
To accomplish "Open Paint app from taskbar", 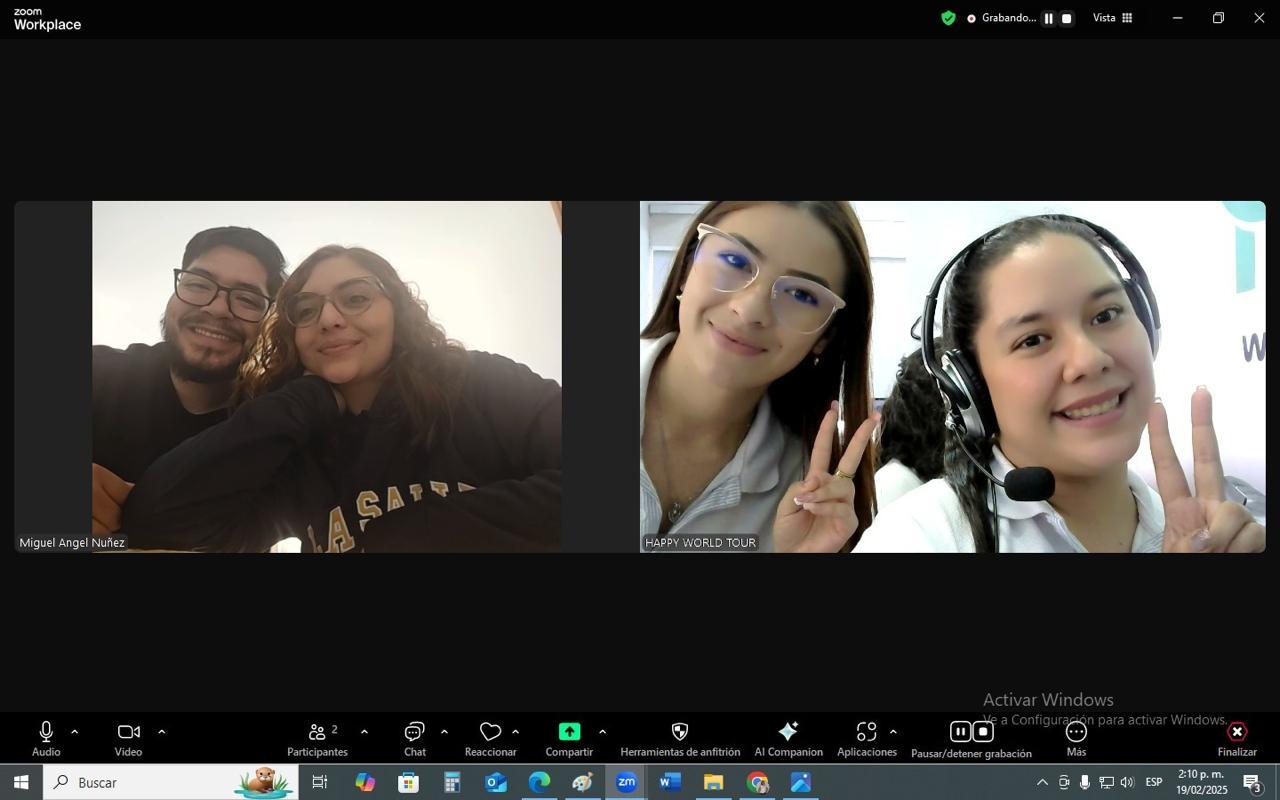I will (x=583, y=782).
